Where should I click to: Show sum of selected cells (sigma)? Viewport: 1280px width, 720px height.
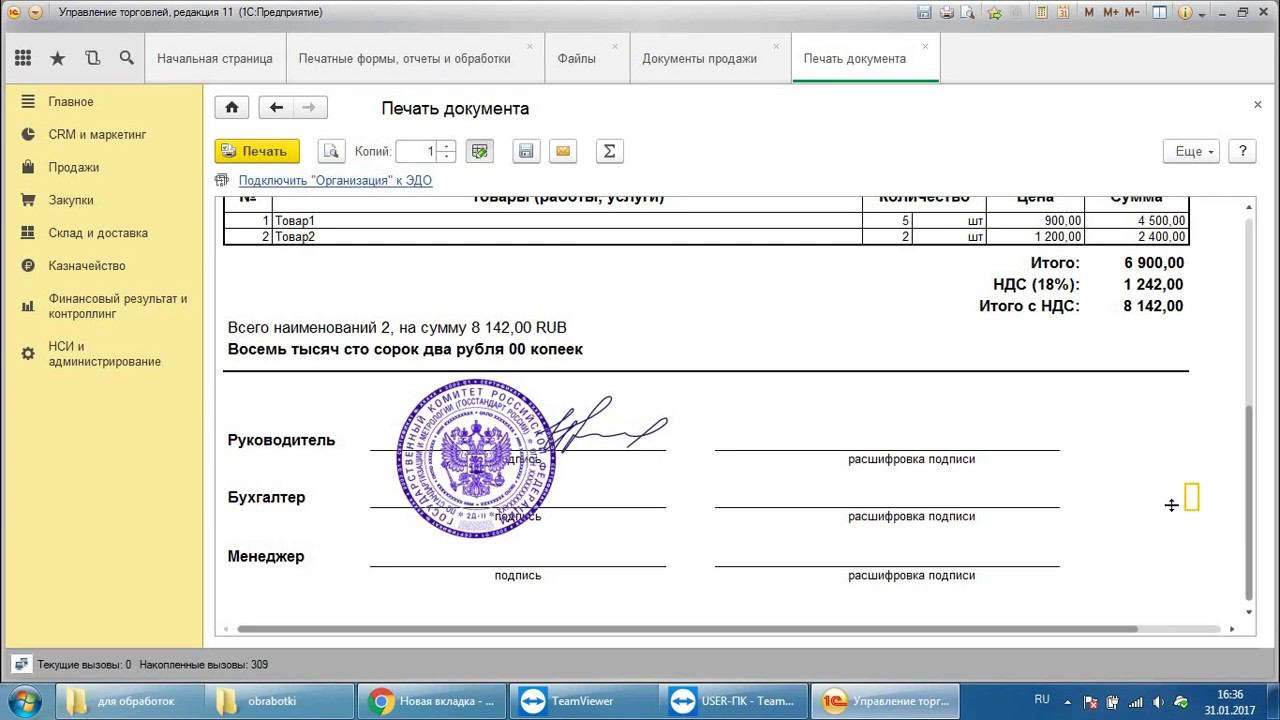(609, 151)
